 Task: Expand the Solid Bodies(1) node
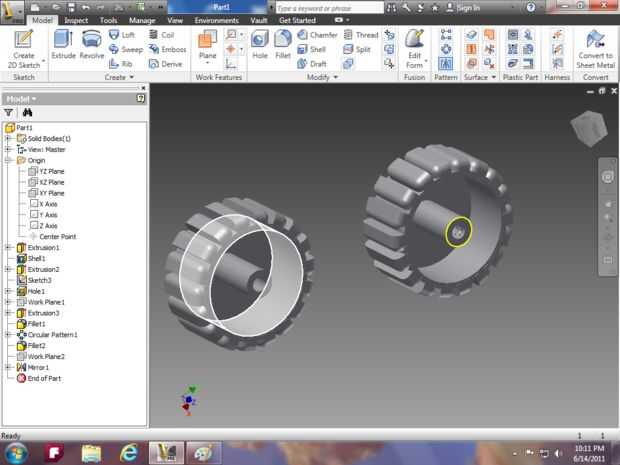click(8, 138)
